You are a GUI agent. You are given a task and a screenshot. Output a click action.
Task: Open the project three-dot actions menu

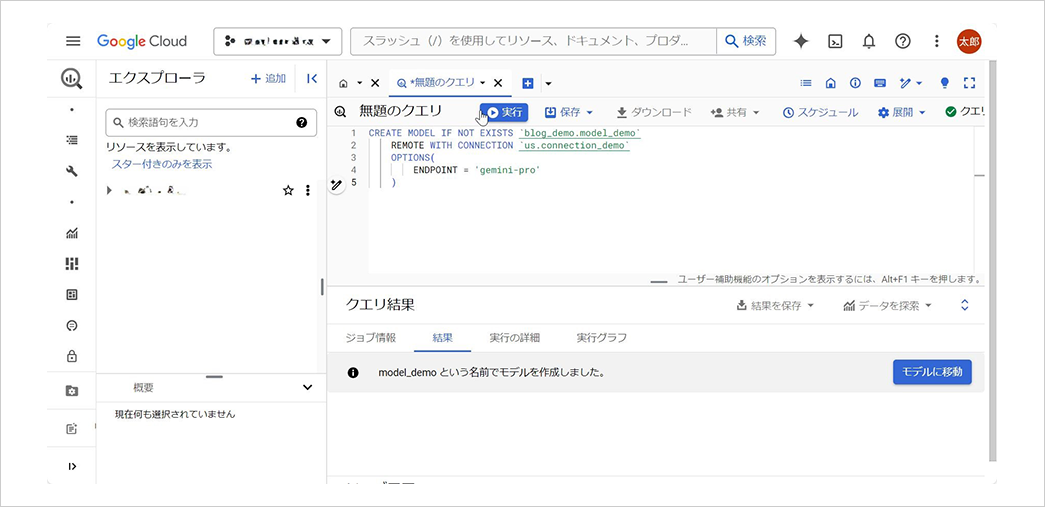pyautogui.click(x=307, y=191)
